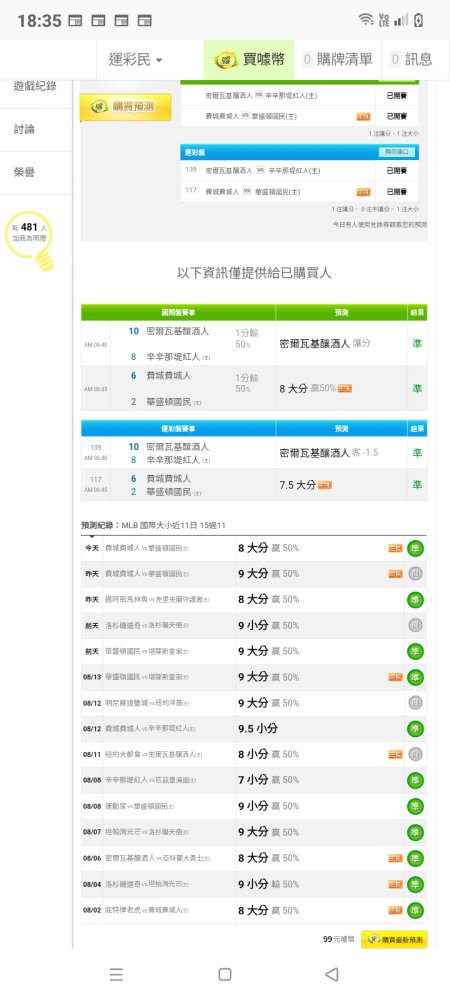Open the 訊息 messages tab
Image resolution: width=450 pixels, height=1000 pixels.
412,60
